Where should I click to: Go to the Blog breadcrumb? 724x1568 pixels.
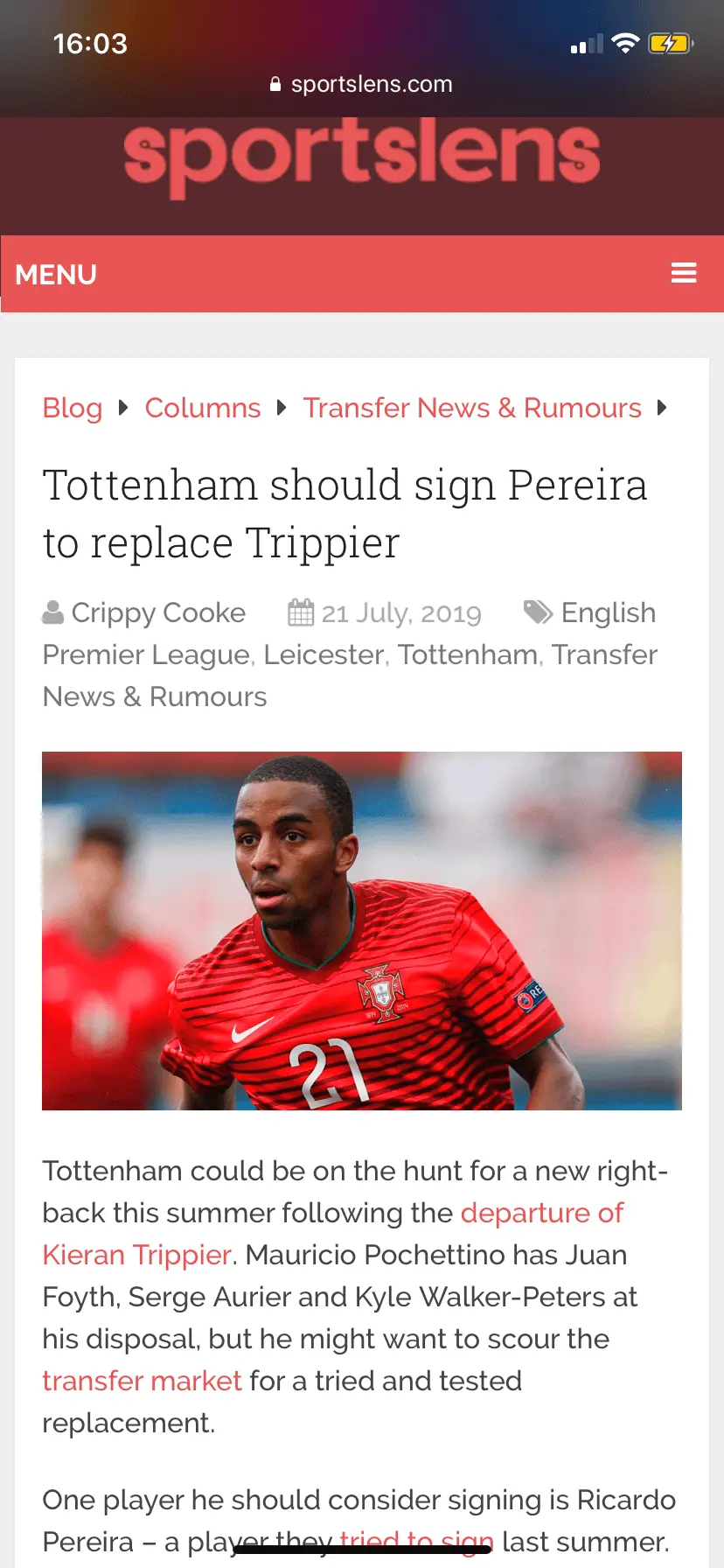pos(73,408)
